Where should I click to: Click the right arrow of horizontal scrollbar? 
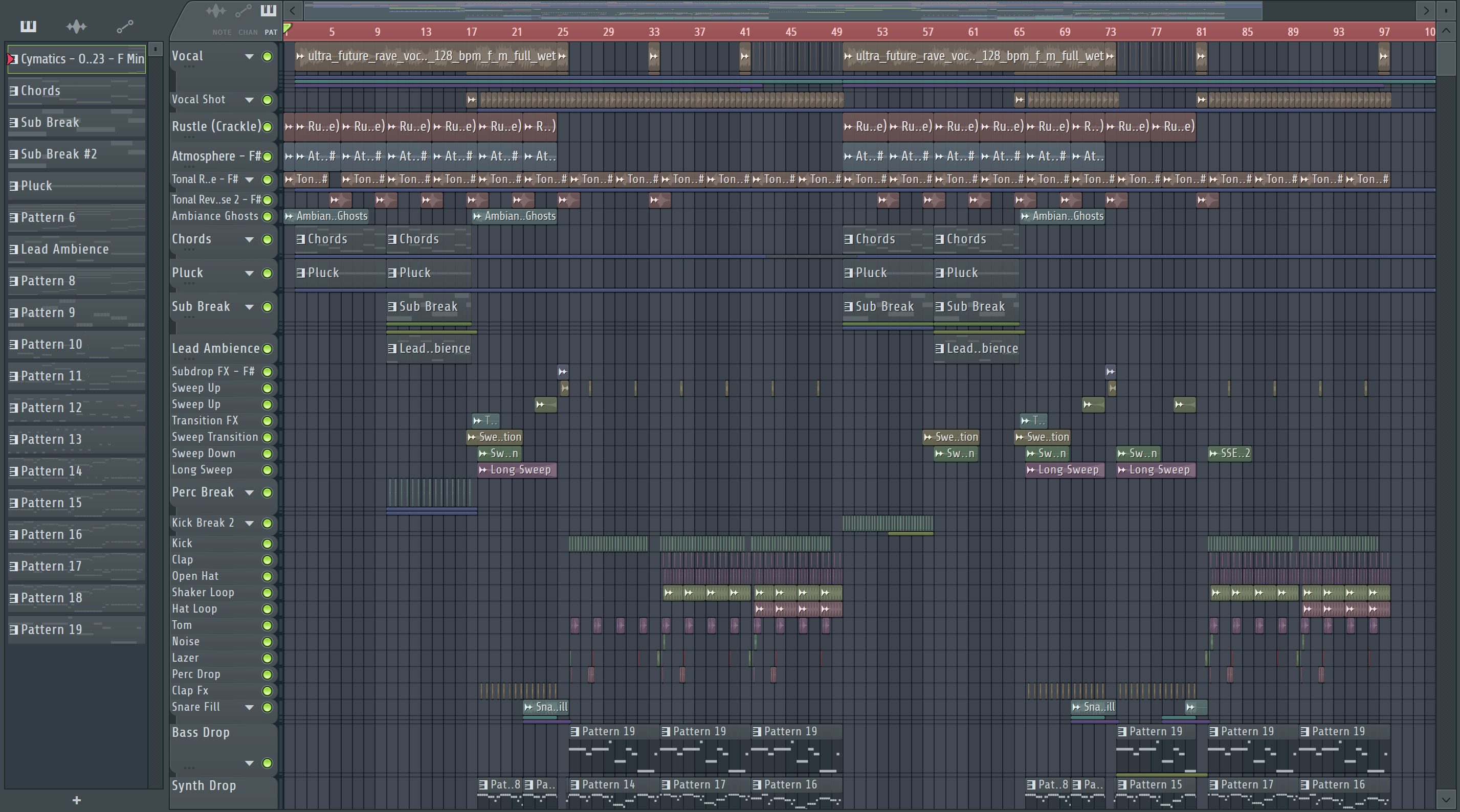click(x=1426, y=10)
